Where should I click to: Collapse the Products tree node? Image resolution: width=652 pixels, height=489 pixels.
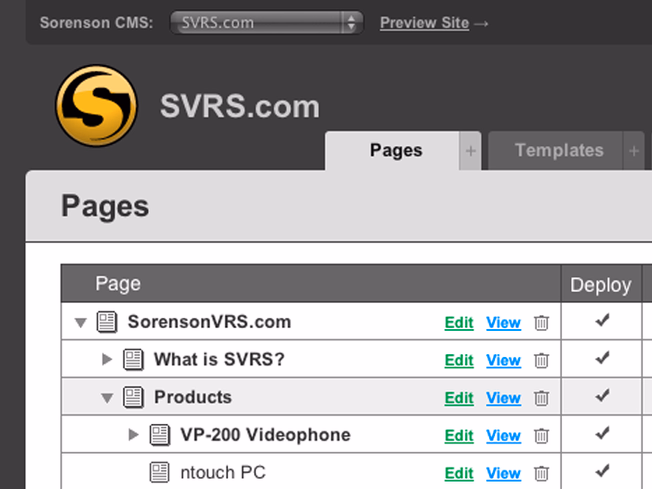[107, 398]
